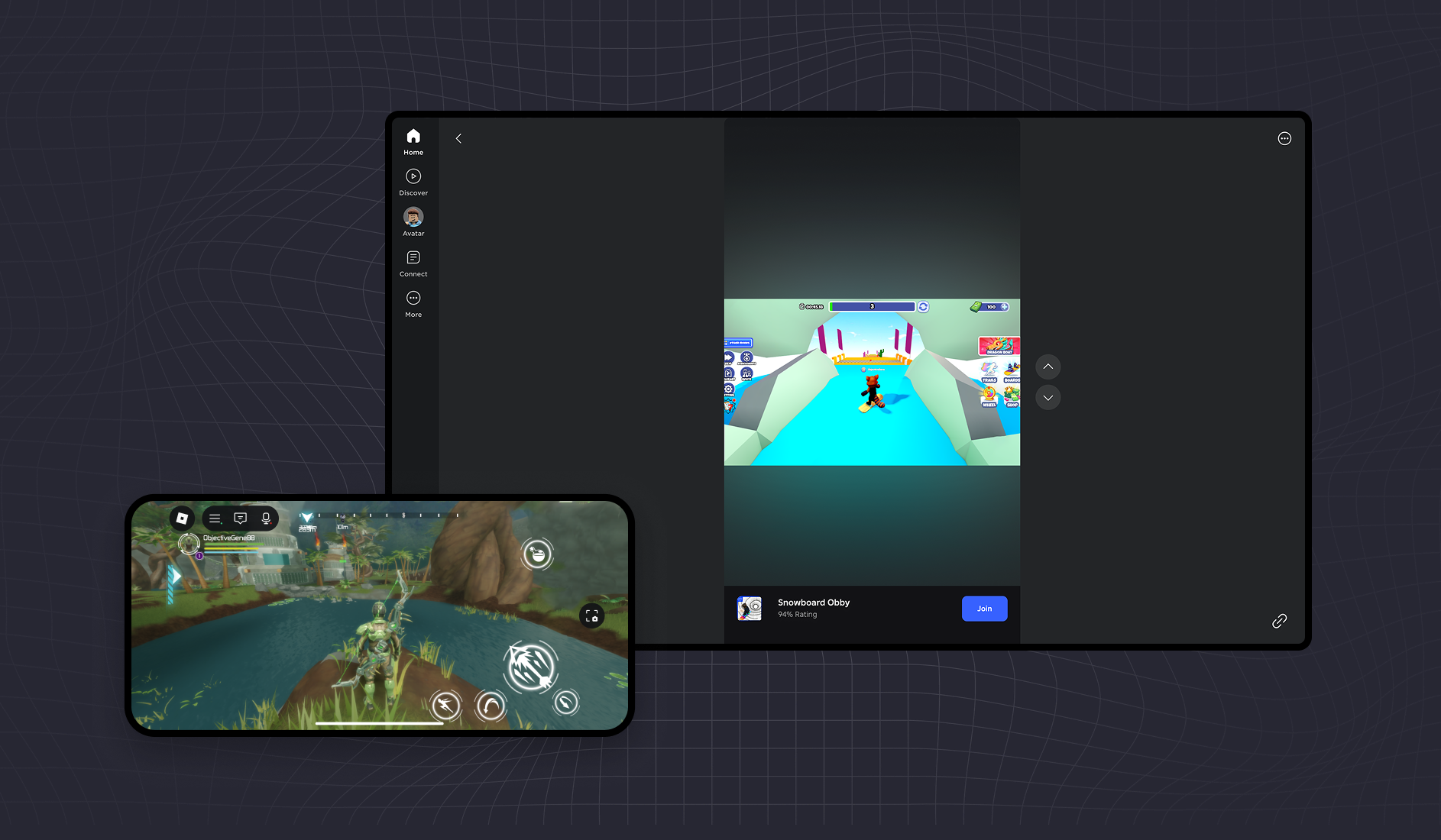Open the Boards menu in game
Screen dimensions: 1441x840
coord(1012,373)
